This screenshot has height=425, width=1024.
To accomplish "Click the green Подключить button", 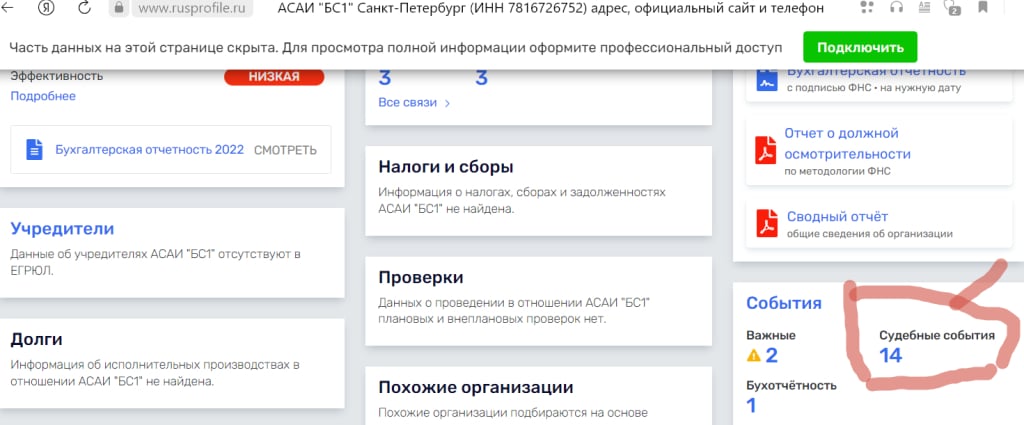I will [860, 47].
